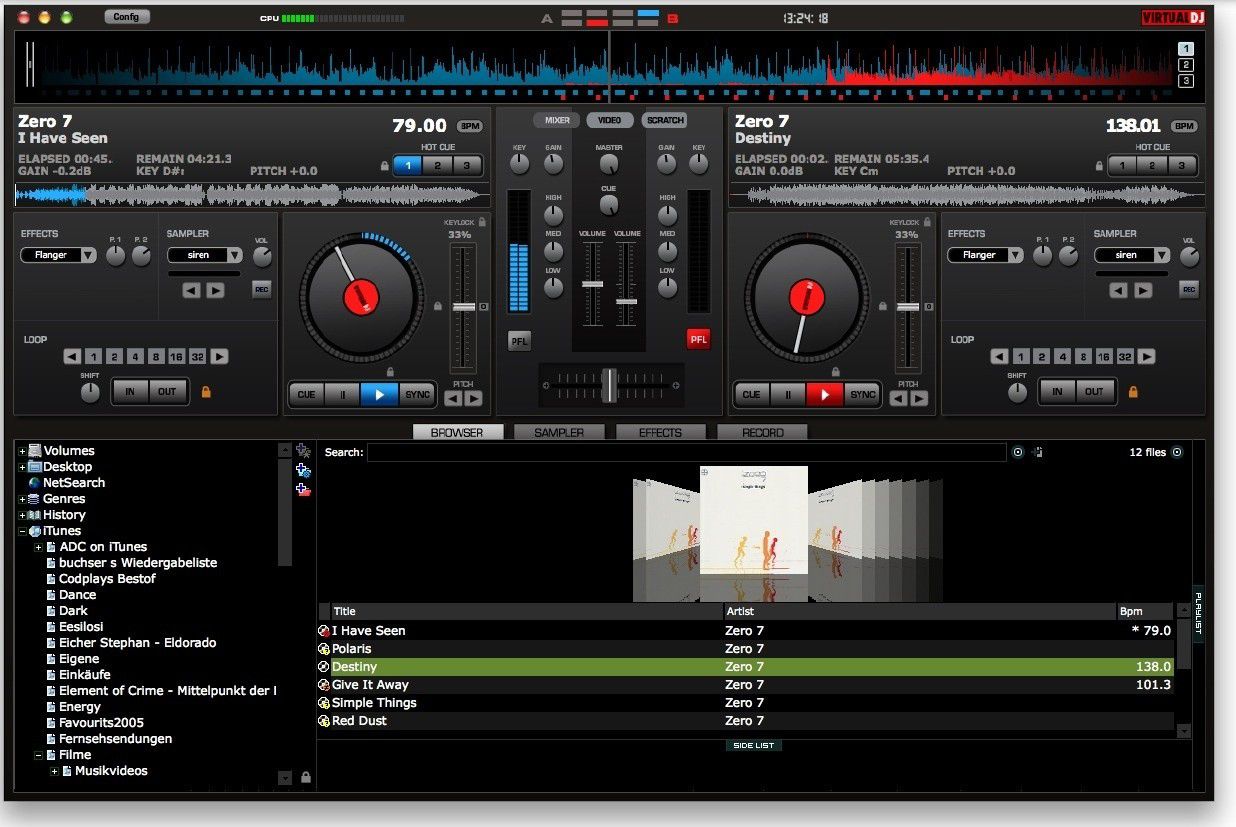Click the orange loop lock icon on left deck

206,392
